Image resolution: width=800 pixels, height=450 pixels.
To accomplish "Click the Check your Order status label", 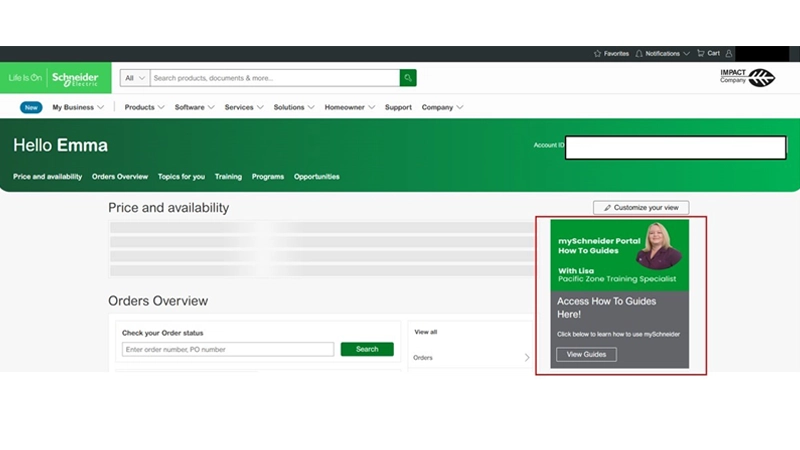I will pos(162,333).
